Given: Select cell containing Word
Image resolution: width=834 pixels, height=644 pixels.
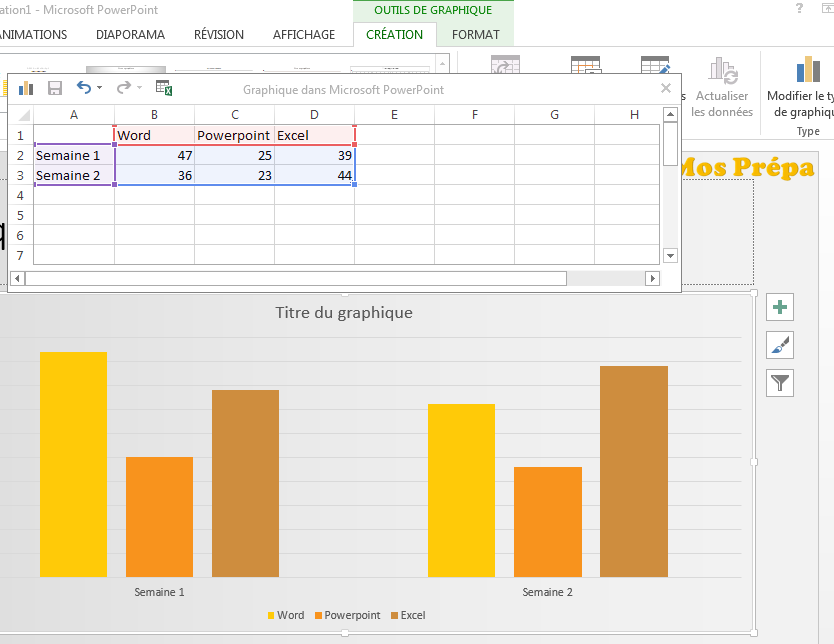Looking at the screenshot, I should pyautogui.click(x=154, y=135).
